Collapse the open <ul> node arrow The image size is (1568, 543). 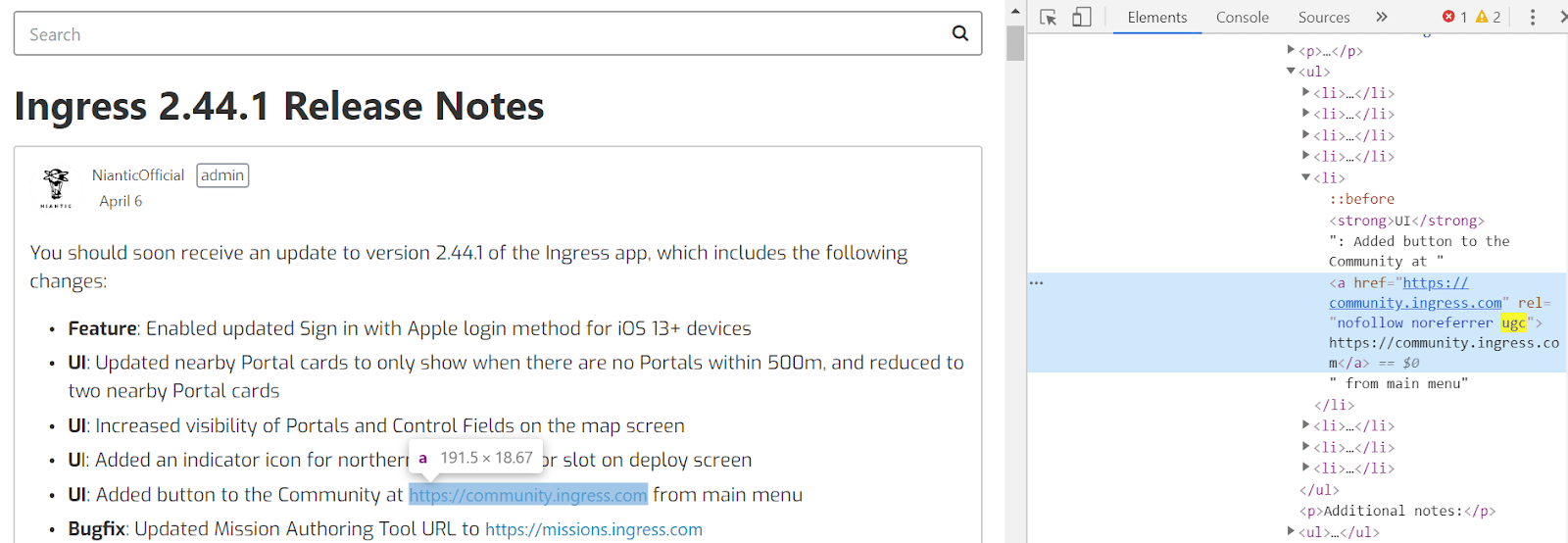point(1291,71)
